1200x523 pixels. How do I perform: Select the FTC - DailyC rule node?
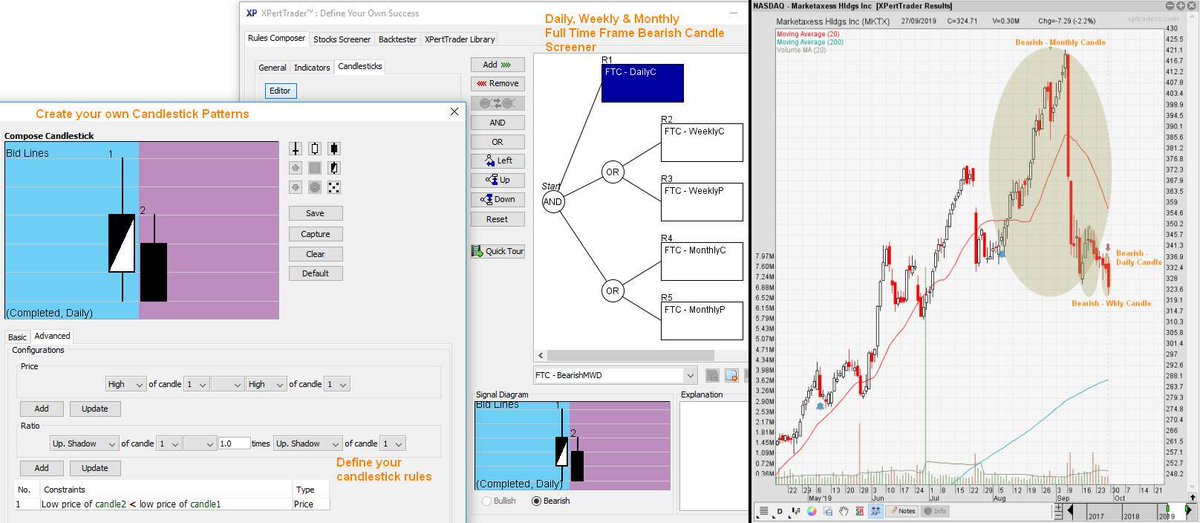(642, 83)
